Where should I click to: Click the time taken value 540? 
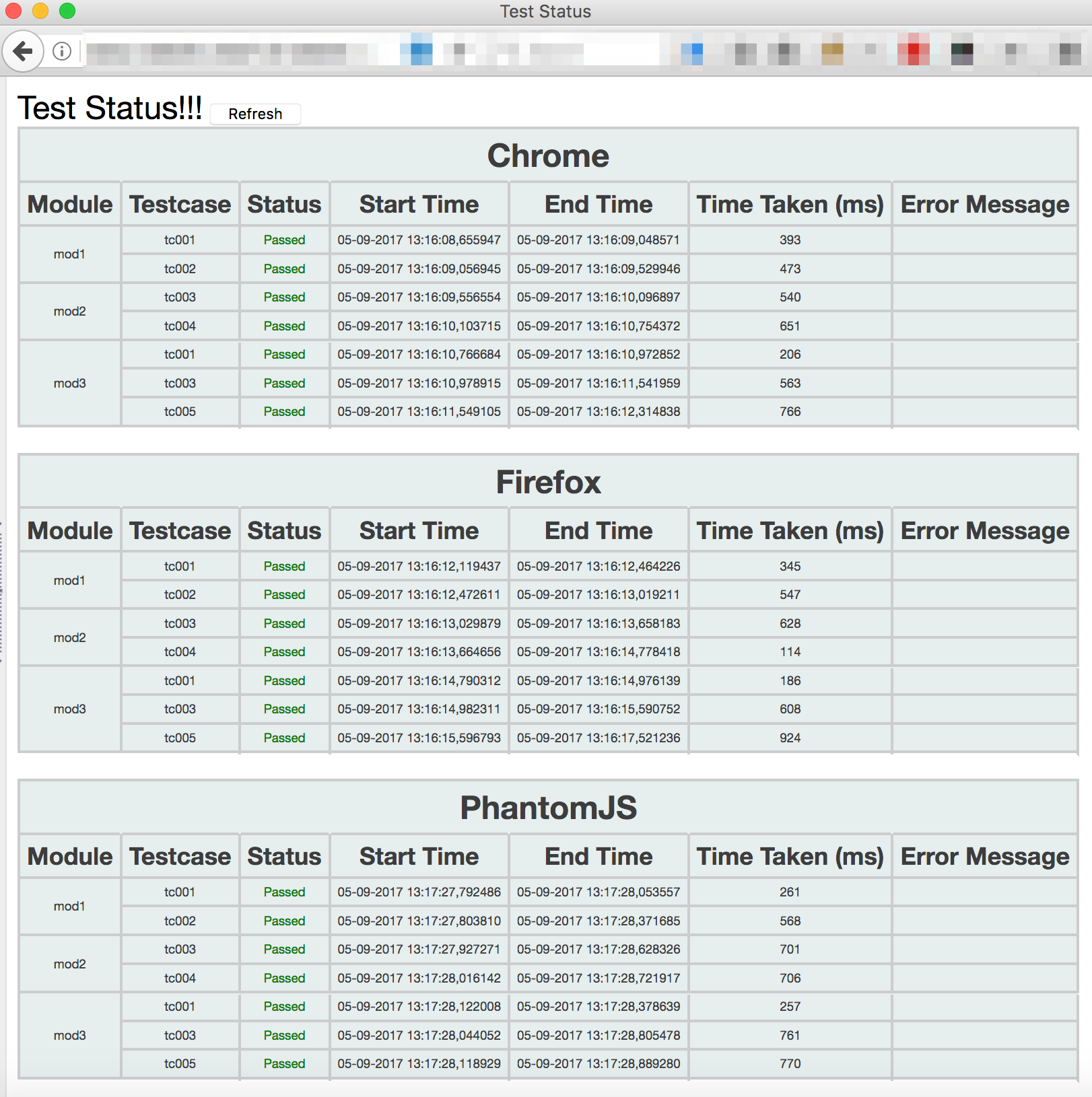click(x=790, y=297)
